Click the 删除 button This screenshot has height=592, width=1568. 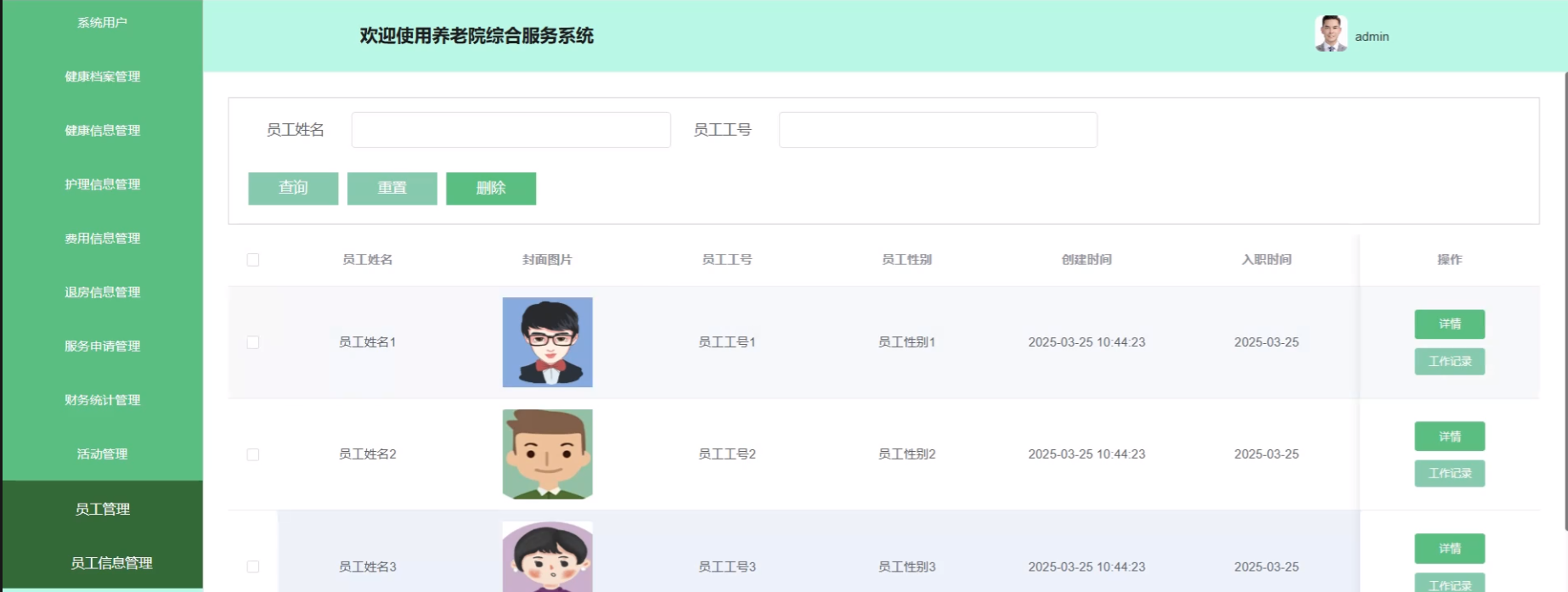click(x=491, y=189)
